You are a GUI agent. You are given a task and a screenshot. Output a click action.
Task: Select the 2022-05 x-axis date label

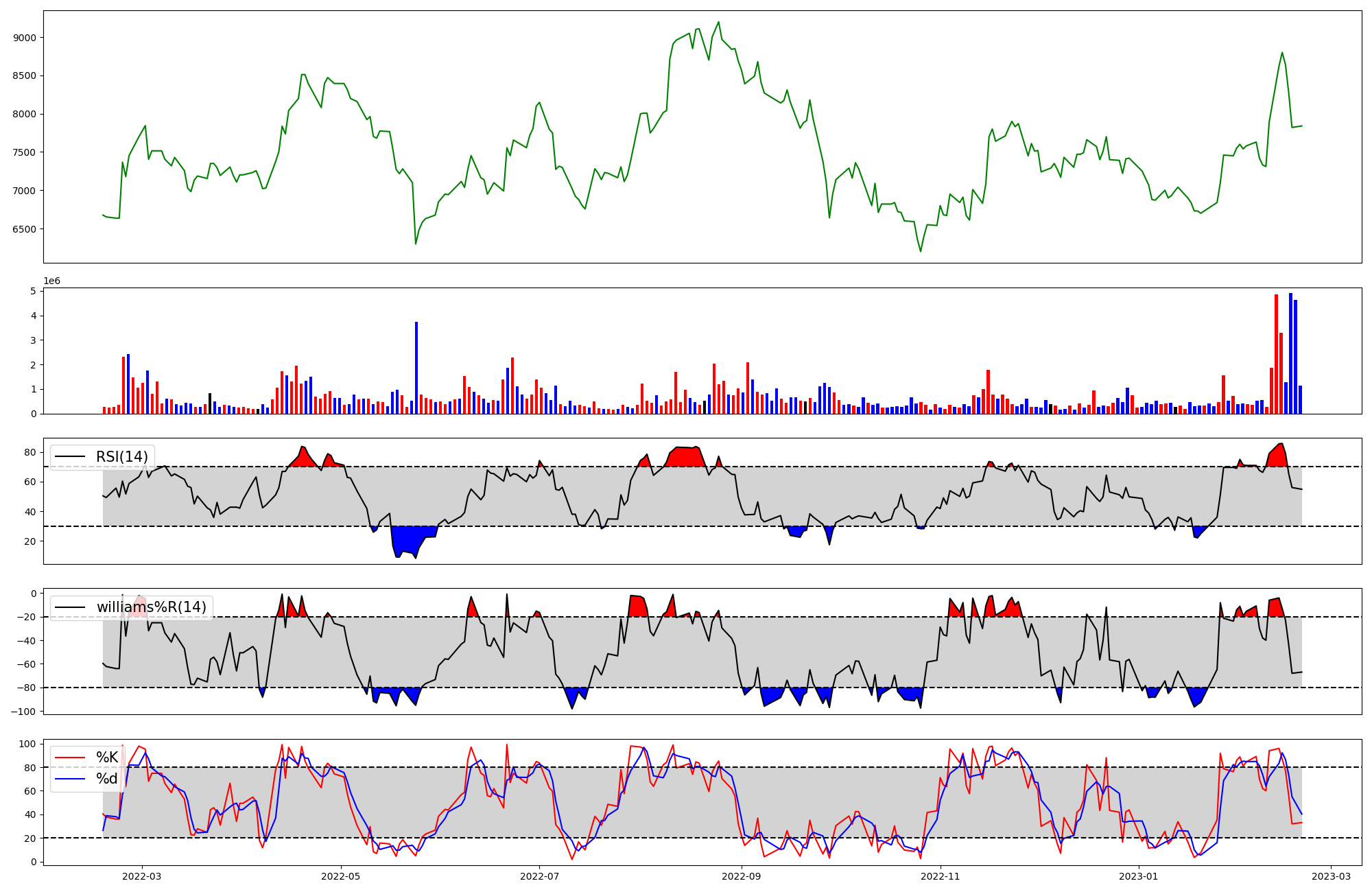(340, 876)
